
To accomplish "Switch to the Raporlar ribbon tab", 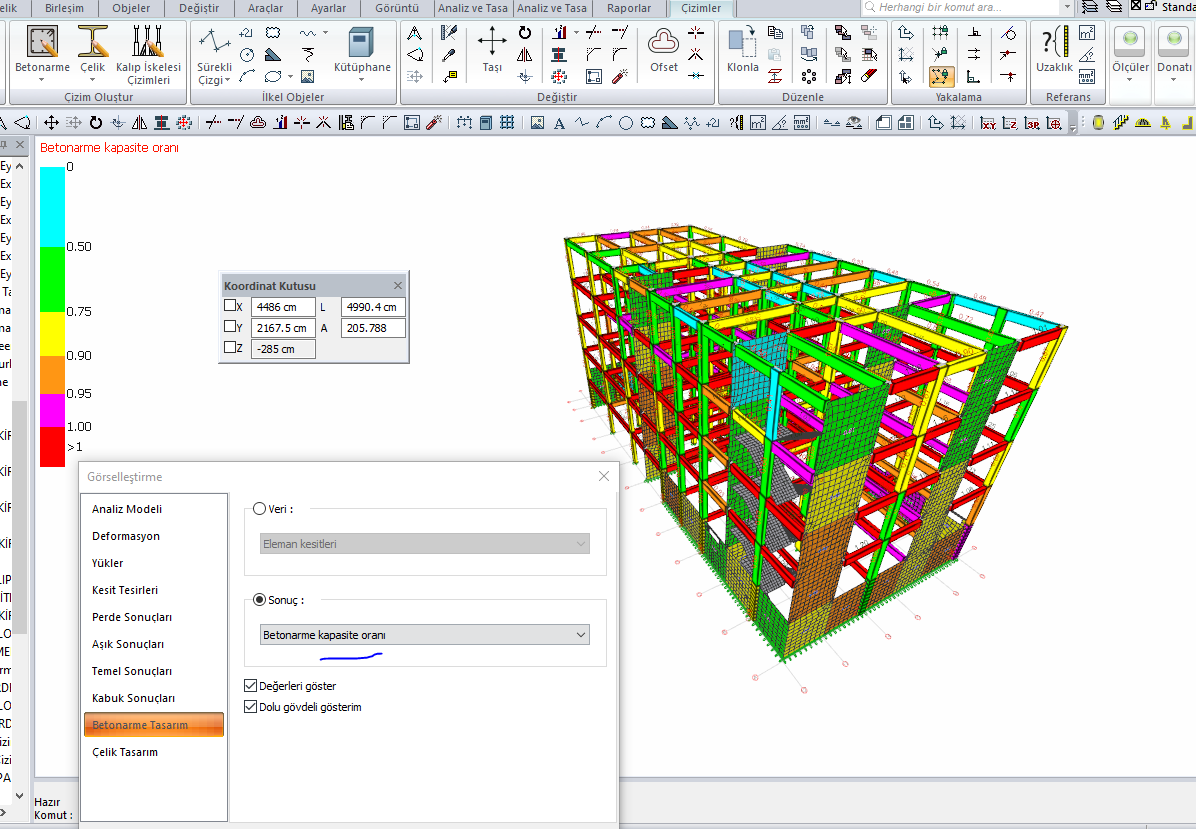I will click(629, 8).
